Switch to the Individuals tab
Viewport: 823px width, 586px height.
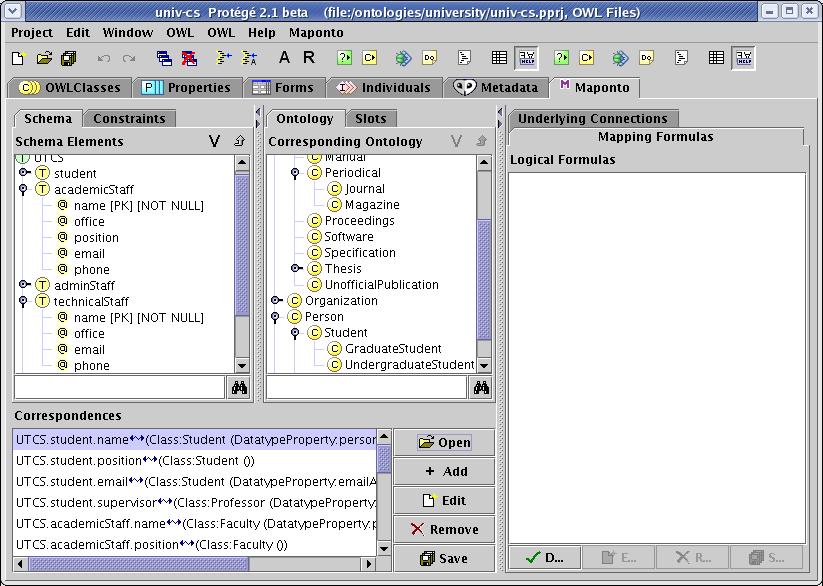coord(383,88)
